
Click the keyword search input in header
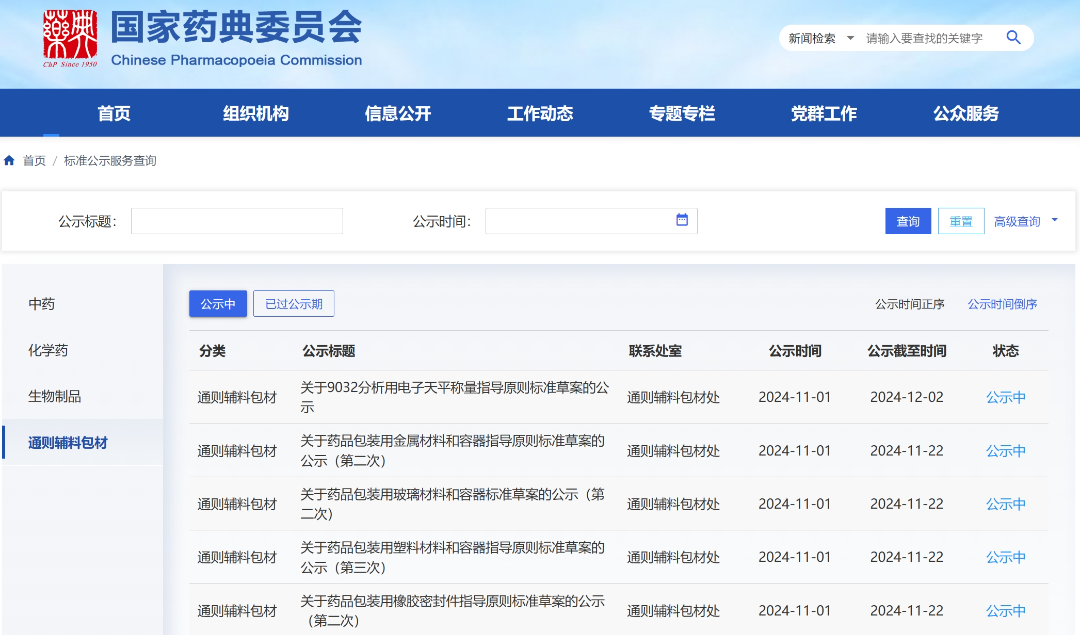coord(924,39)
